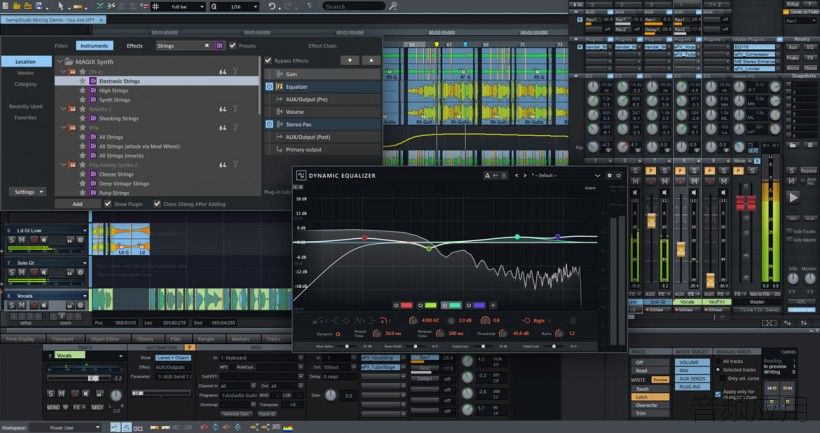Image resolution: width=820 pixels, height=433 pixels.
Task: Toggle the Presets checkbox
Action: point(233,46)
